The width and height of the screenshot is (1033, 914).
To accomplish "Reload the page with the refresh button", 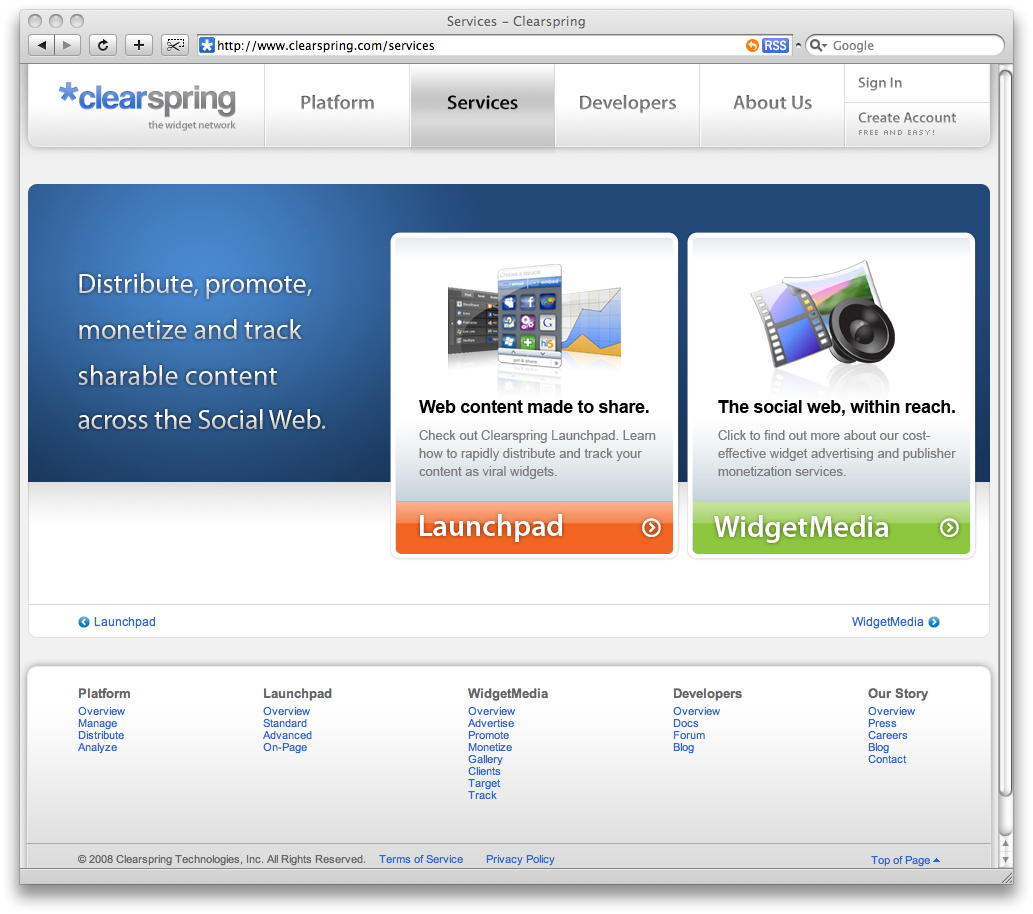I will point(103,45).
